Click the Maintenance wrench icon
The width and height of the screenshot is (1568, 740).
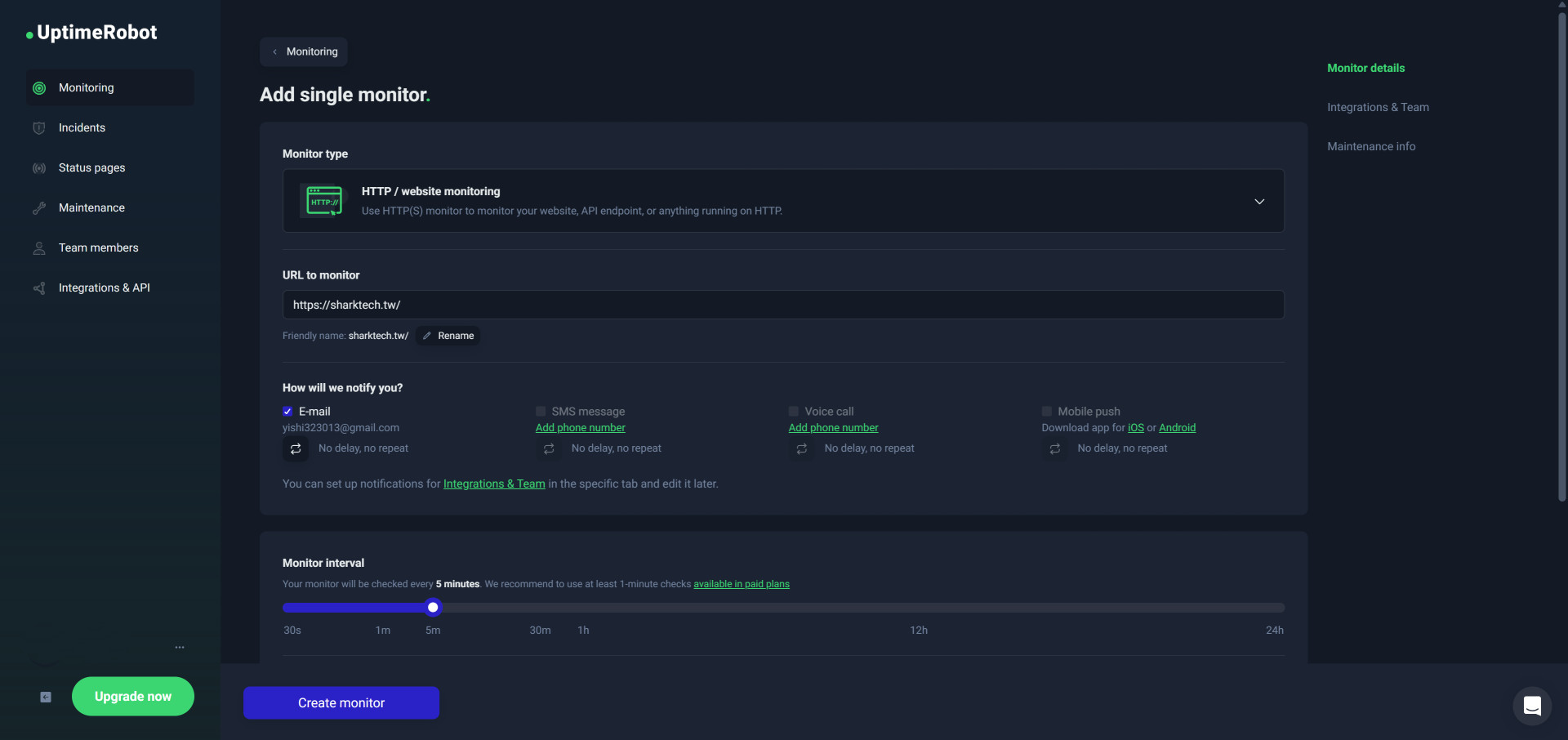click(39, 208)
